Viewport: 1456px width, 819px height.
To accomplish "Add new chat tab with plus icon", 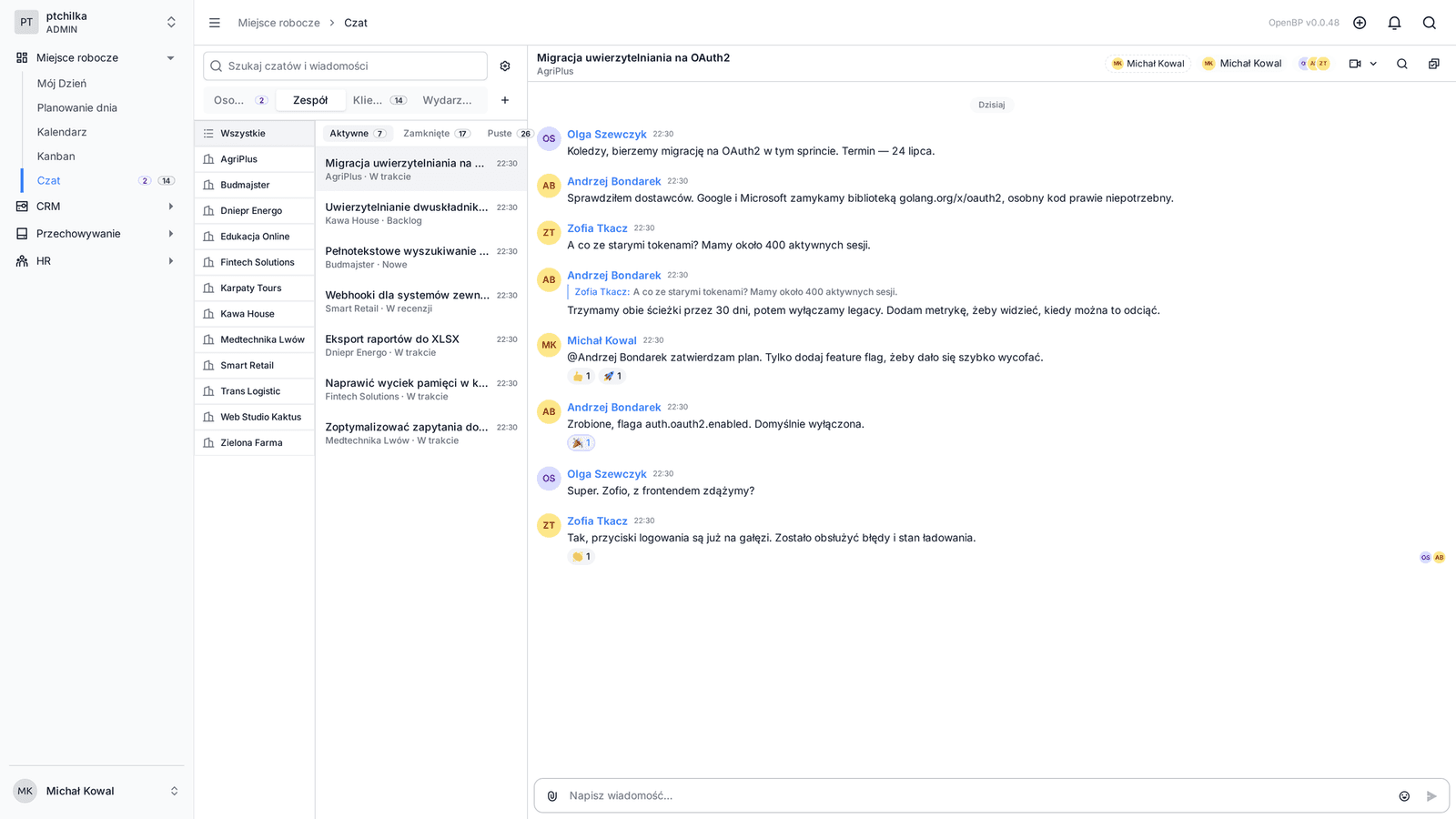I will coord(505,100).
